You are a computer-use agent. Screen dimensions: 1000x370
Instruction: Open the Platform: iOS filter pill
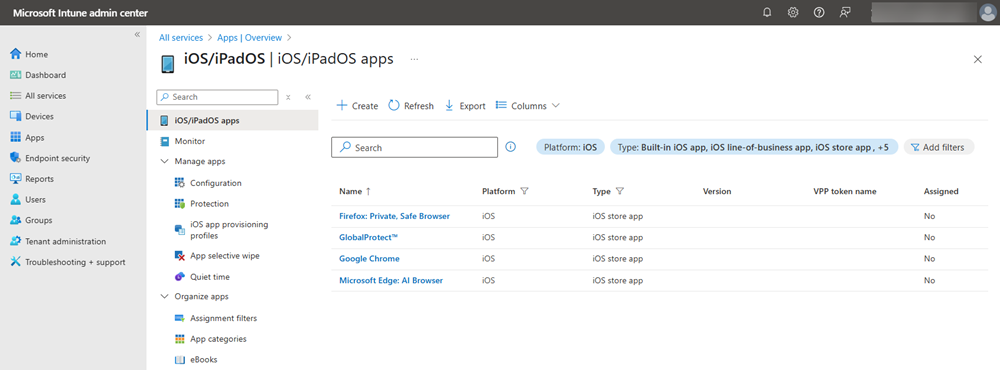(570, 147)
